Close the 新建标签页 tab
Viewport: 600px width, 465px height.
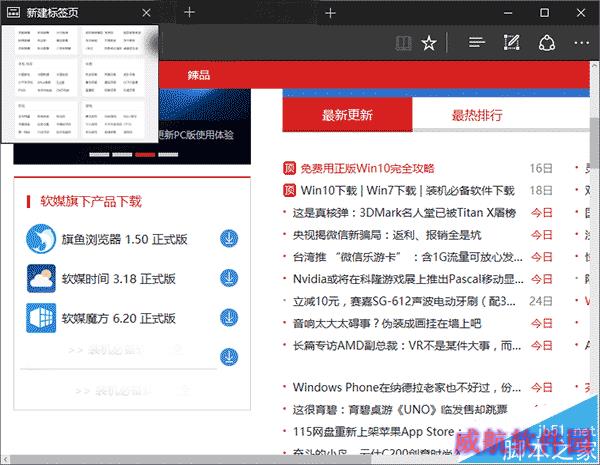[146, 13]
